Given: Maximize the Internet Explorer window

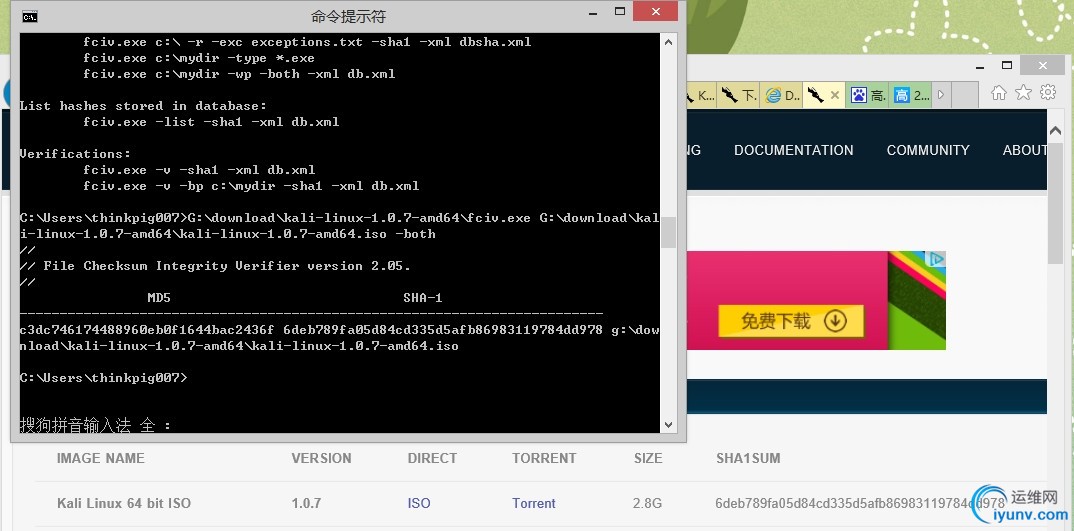Looking at the screenshot, I should pos(1006,66).
